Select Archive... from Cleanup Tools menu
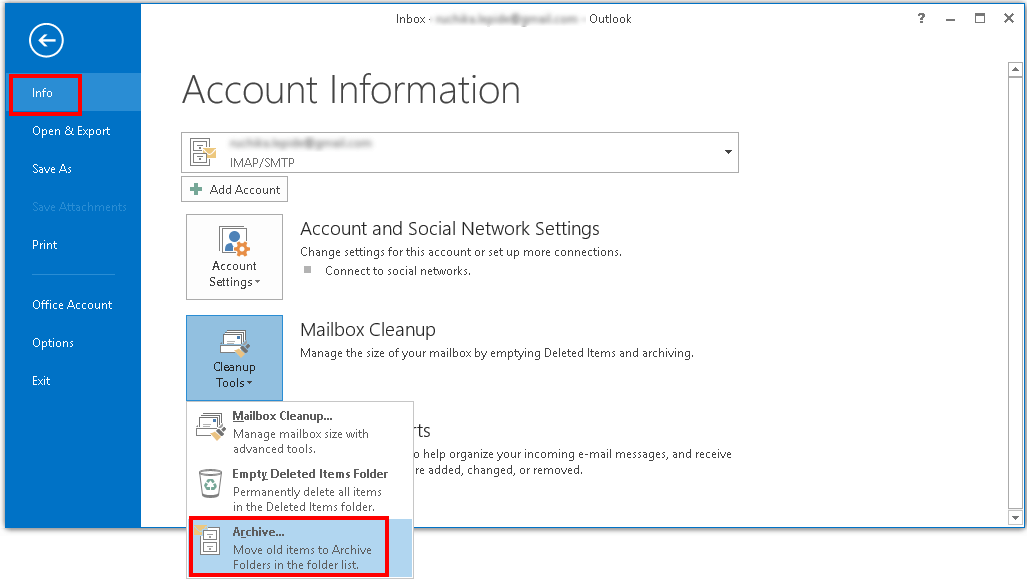The image size is (1027, 582). click(x=301, y=547)
